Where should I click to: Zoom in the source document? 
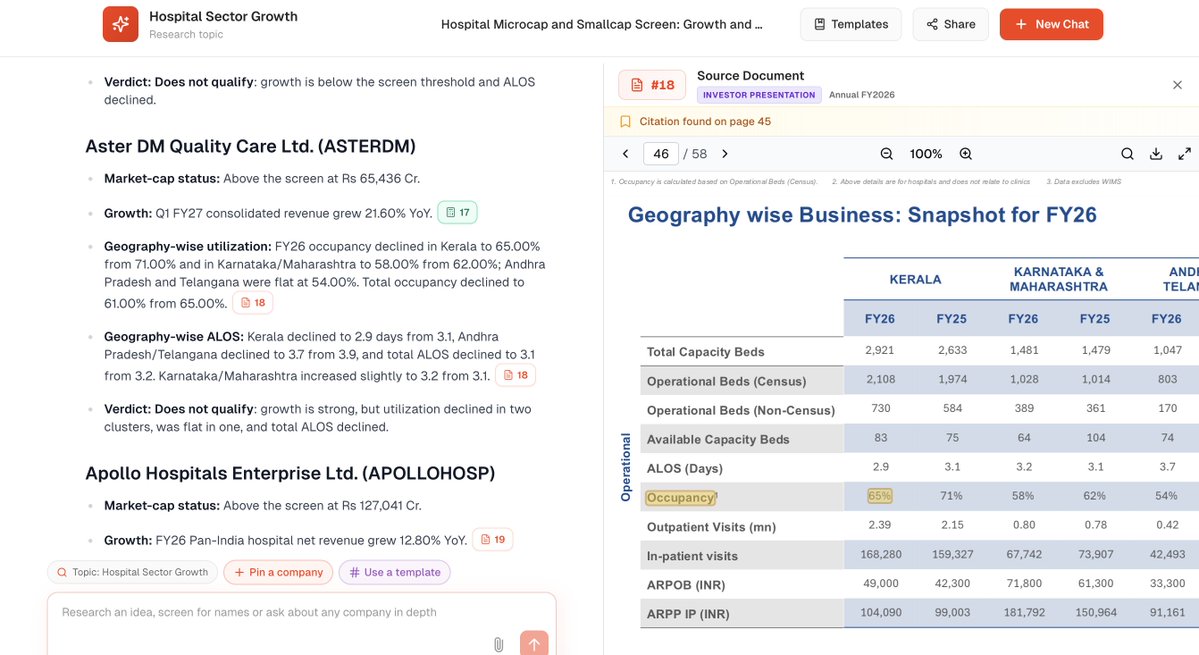pos(966,154)
